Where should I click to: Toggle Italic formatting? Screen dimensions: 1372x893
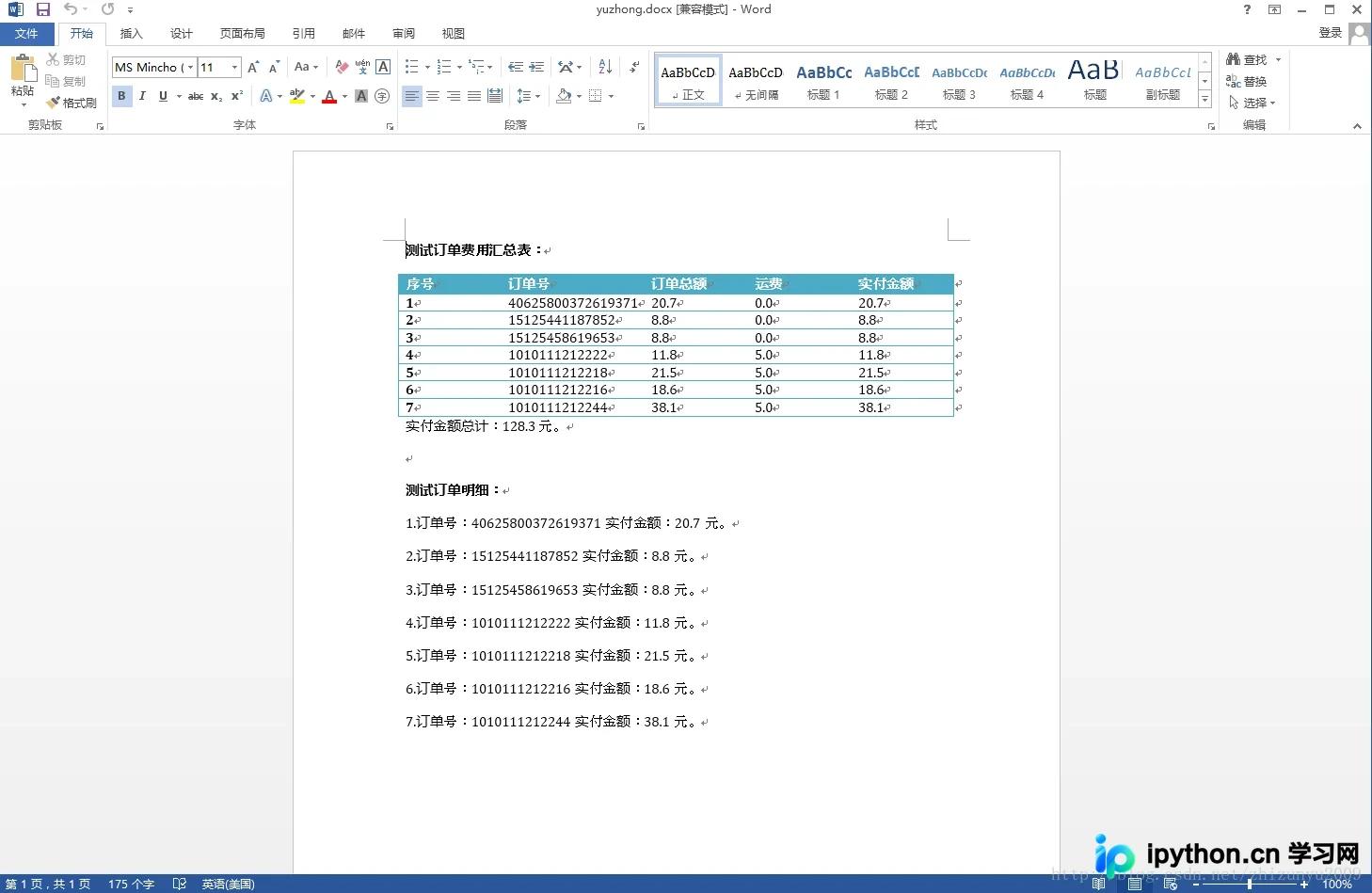click(142, 96)
